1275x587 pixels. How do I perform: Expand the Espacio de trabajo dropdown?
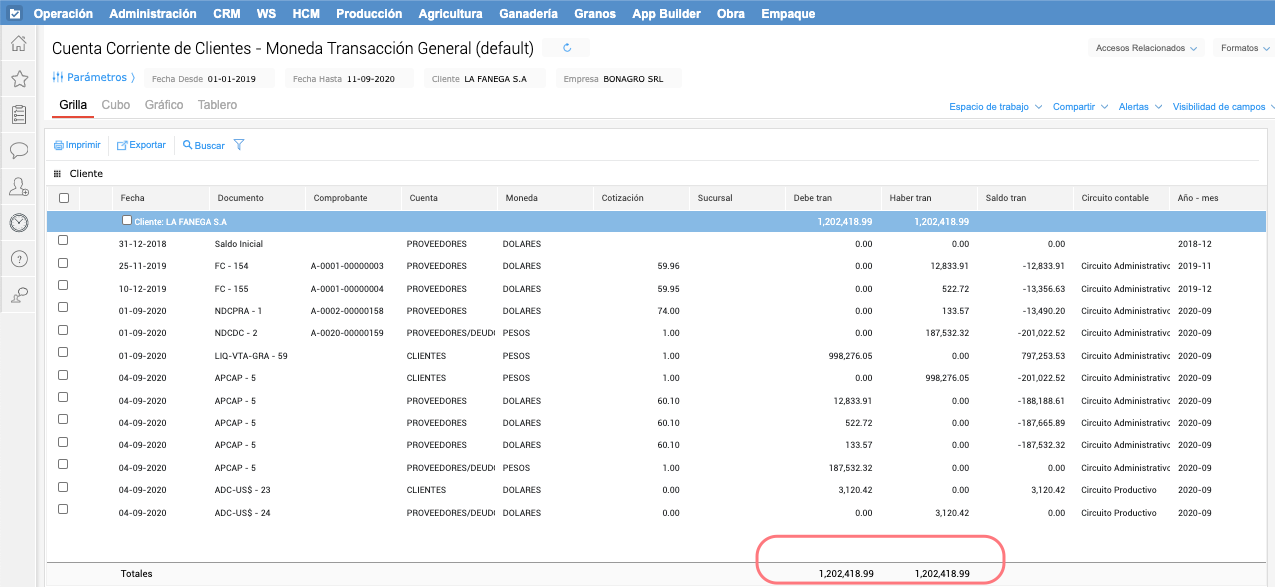click(995, 106)
